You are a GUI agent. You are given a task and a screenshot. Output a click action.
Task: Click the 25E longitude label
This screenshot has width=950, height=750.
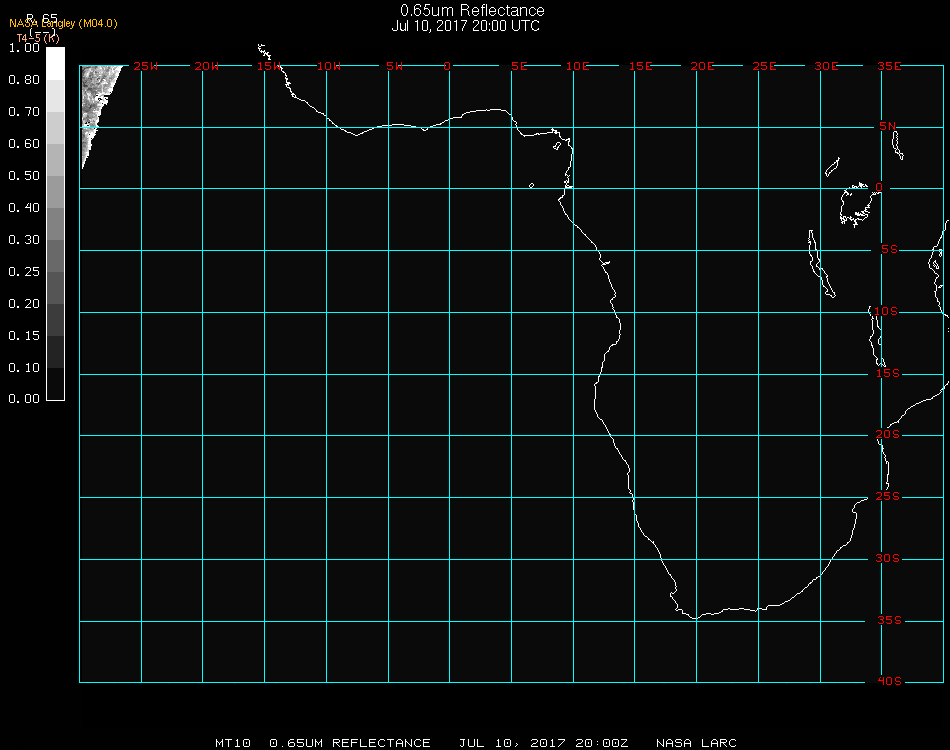point(764,66)
